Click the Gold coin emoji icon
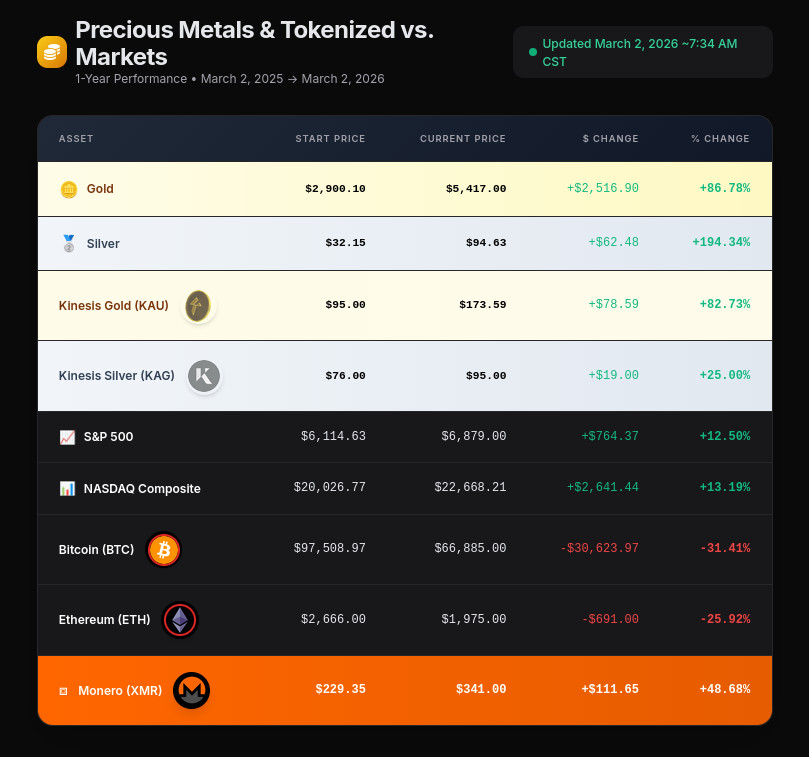The image size is (809, 757). [68, 189]
